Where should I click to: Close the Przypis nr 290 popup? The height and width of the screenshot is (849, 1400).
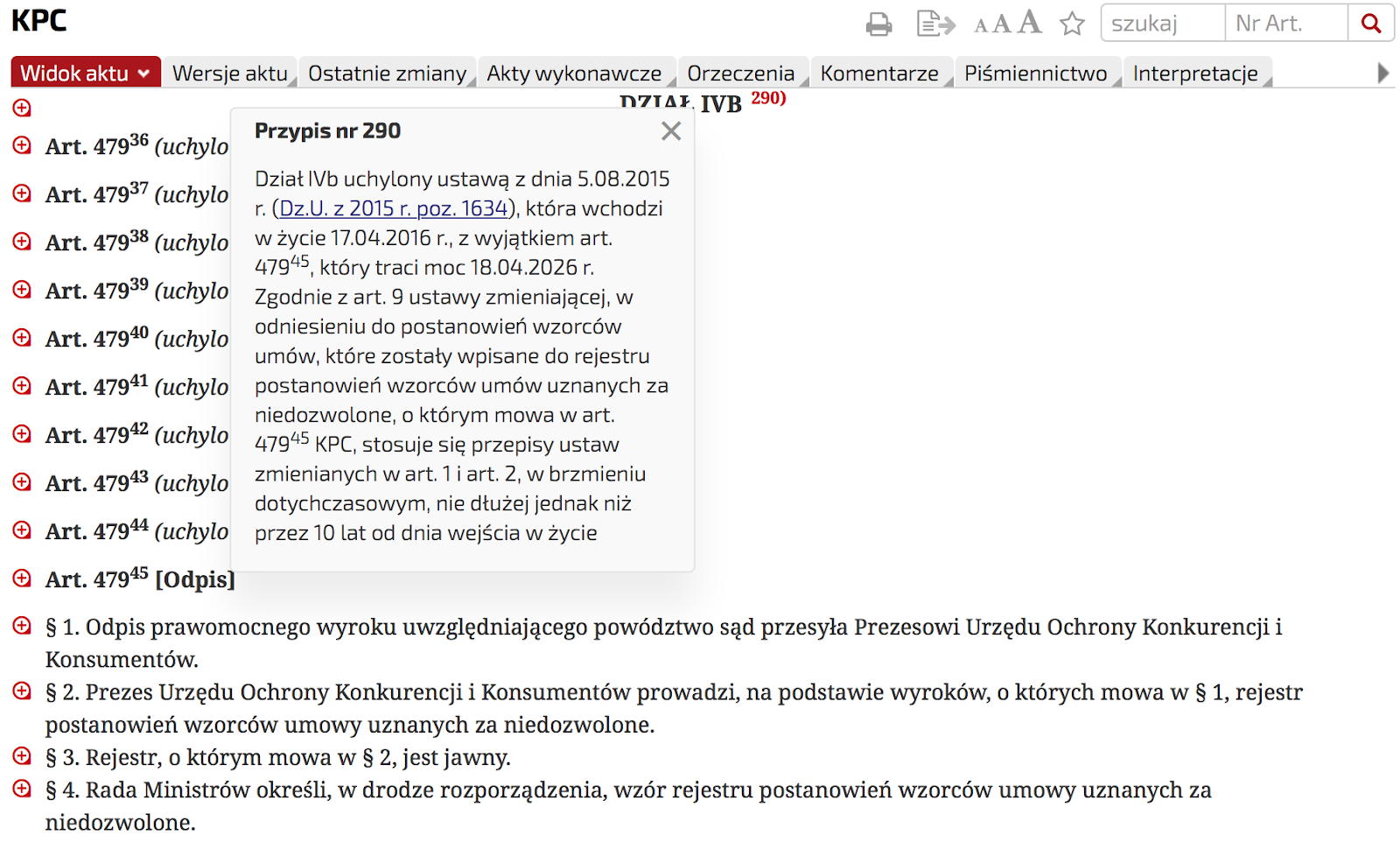pos(671,131)
